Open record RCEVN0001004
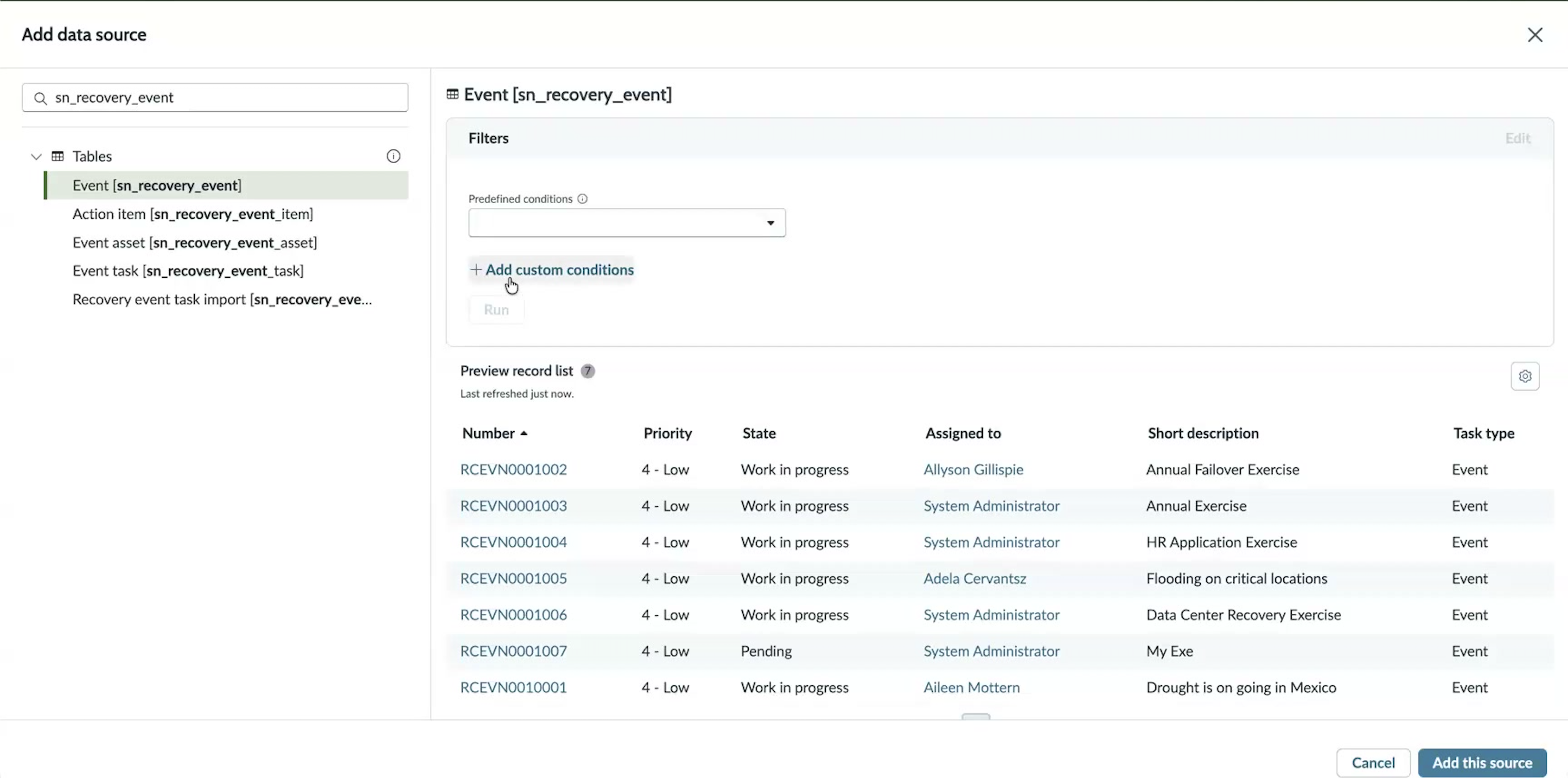Screen dimensions: 1568x778 click(x=513, y=542)
